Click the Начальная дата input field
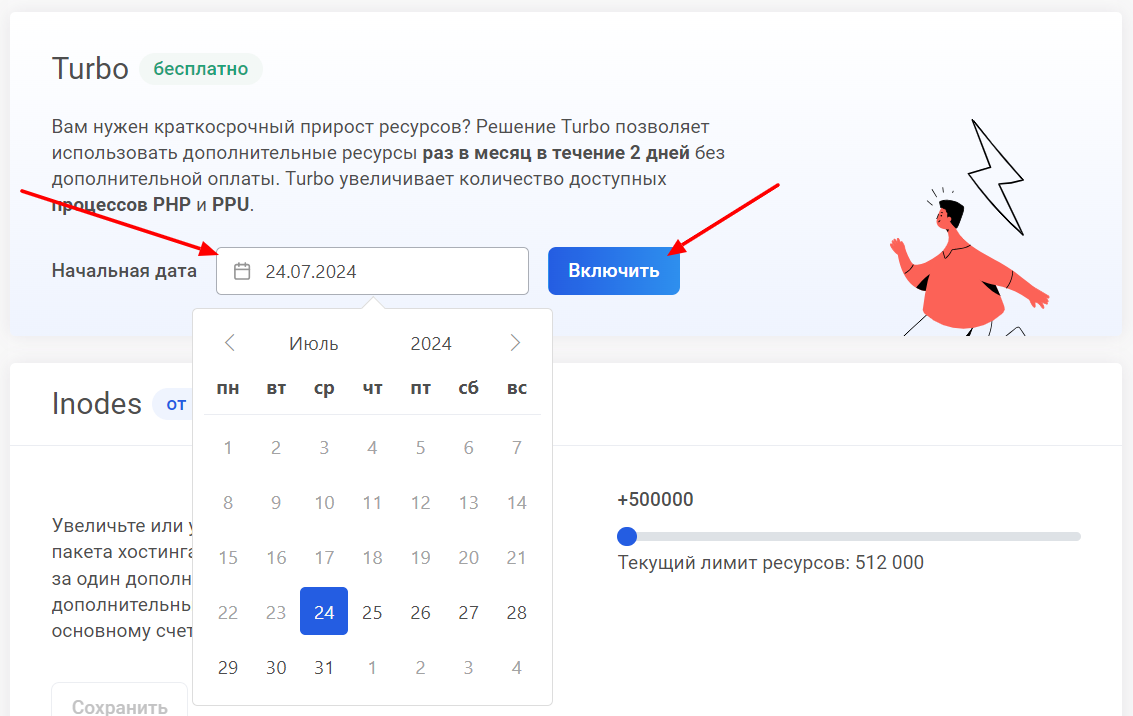Screen dimensions: 1133x716 point(390,271)
